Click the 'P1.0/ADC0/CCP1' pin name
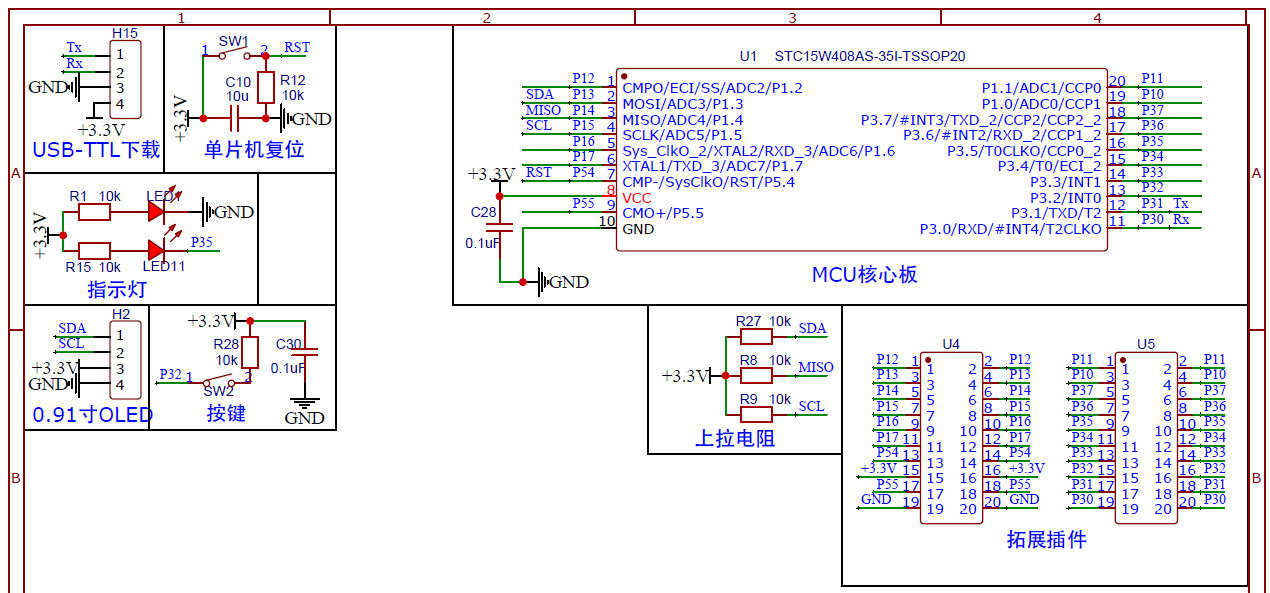 point(1041,104)
